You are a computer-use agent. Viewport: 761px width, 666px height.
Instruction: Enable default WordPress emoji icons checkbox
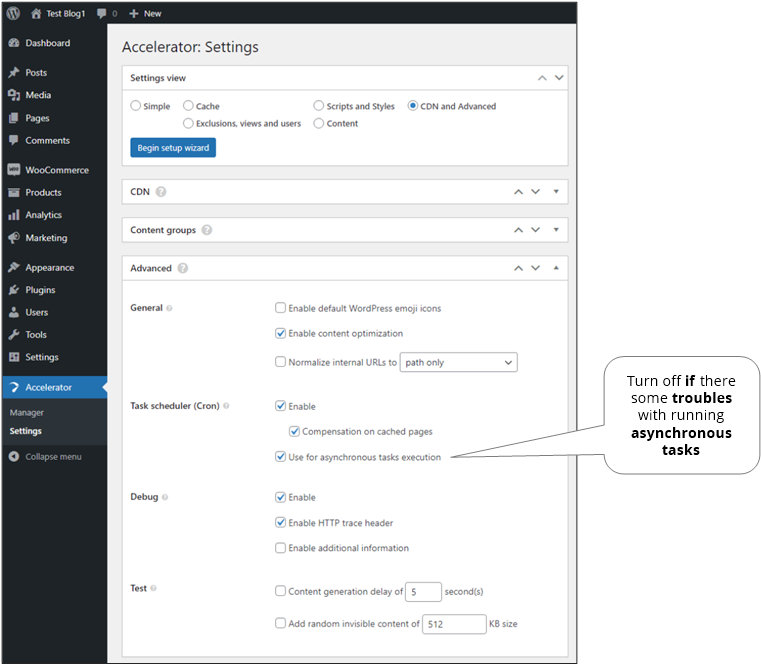pyautogui.click(x=281, y=308)
